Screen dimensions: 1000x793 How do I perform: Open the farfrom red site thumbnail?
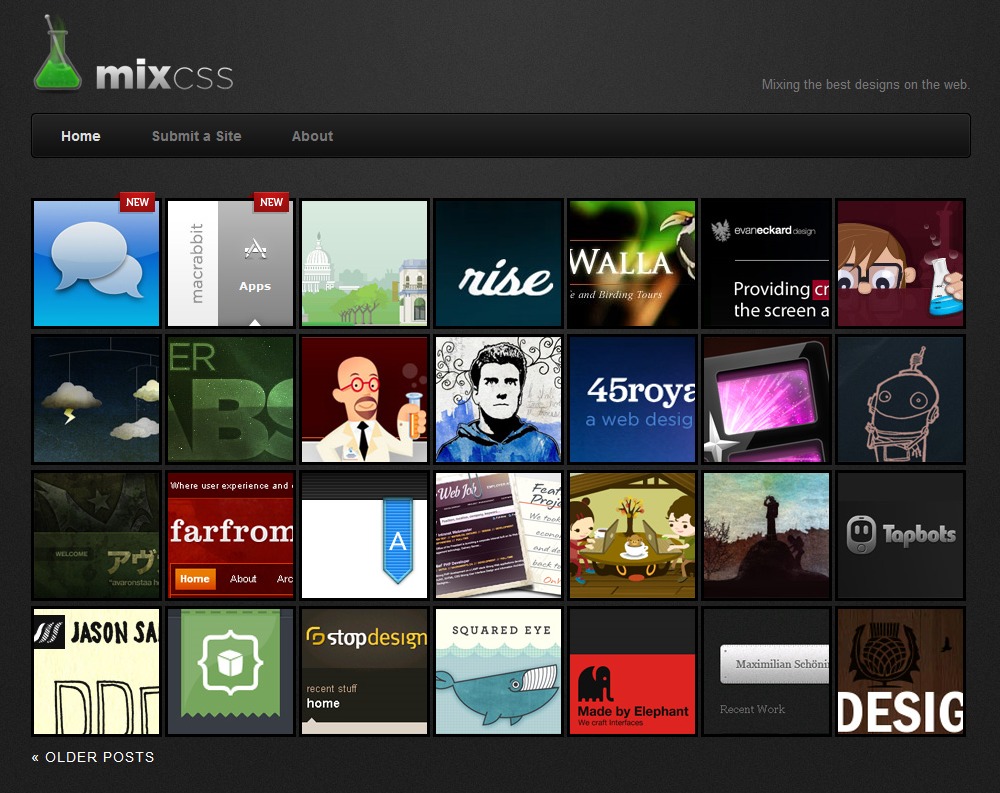pyautogui.click(x=230, y=535)
